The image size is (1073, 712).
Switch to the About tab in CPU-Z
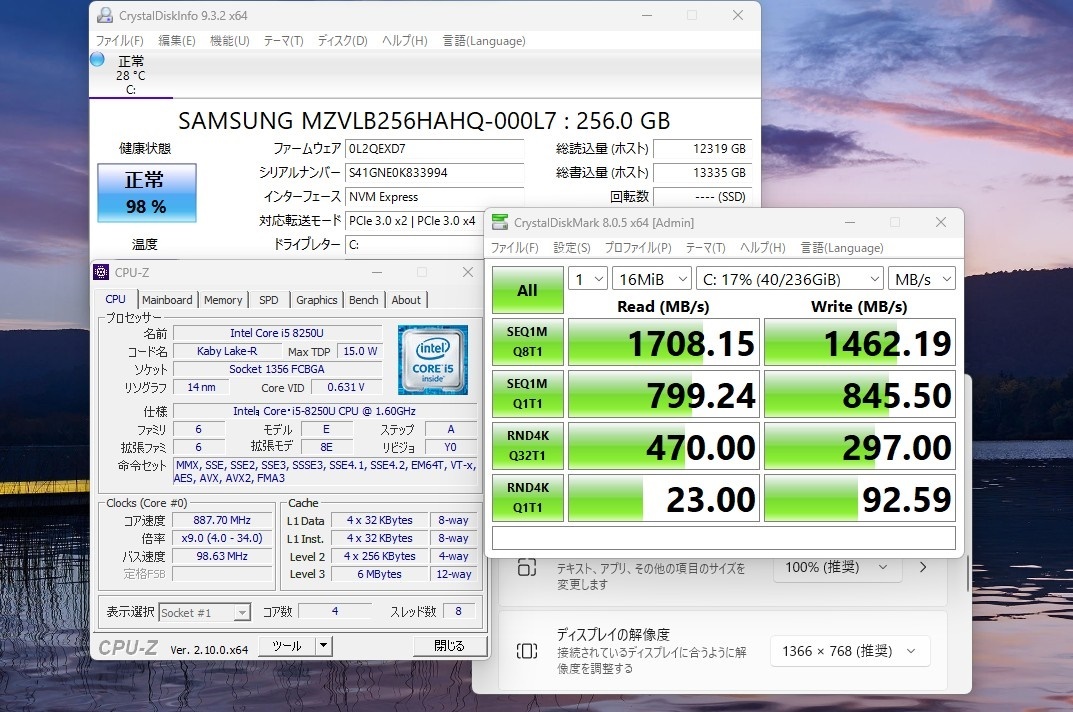click(x=406, y=300)
